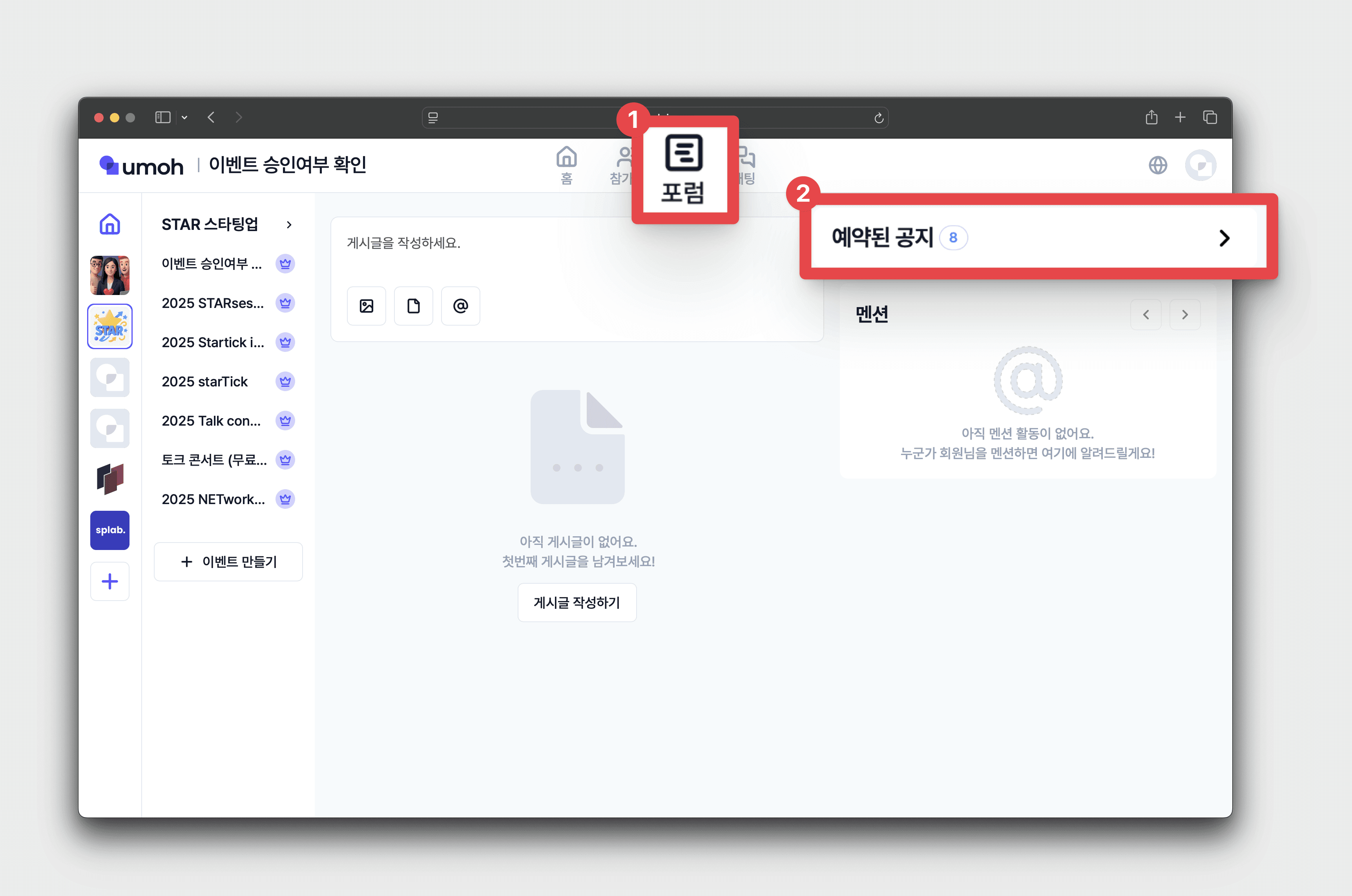Expand the STAR 스타팅업 chevron

[289, 224]
